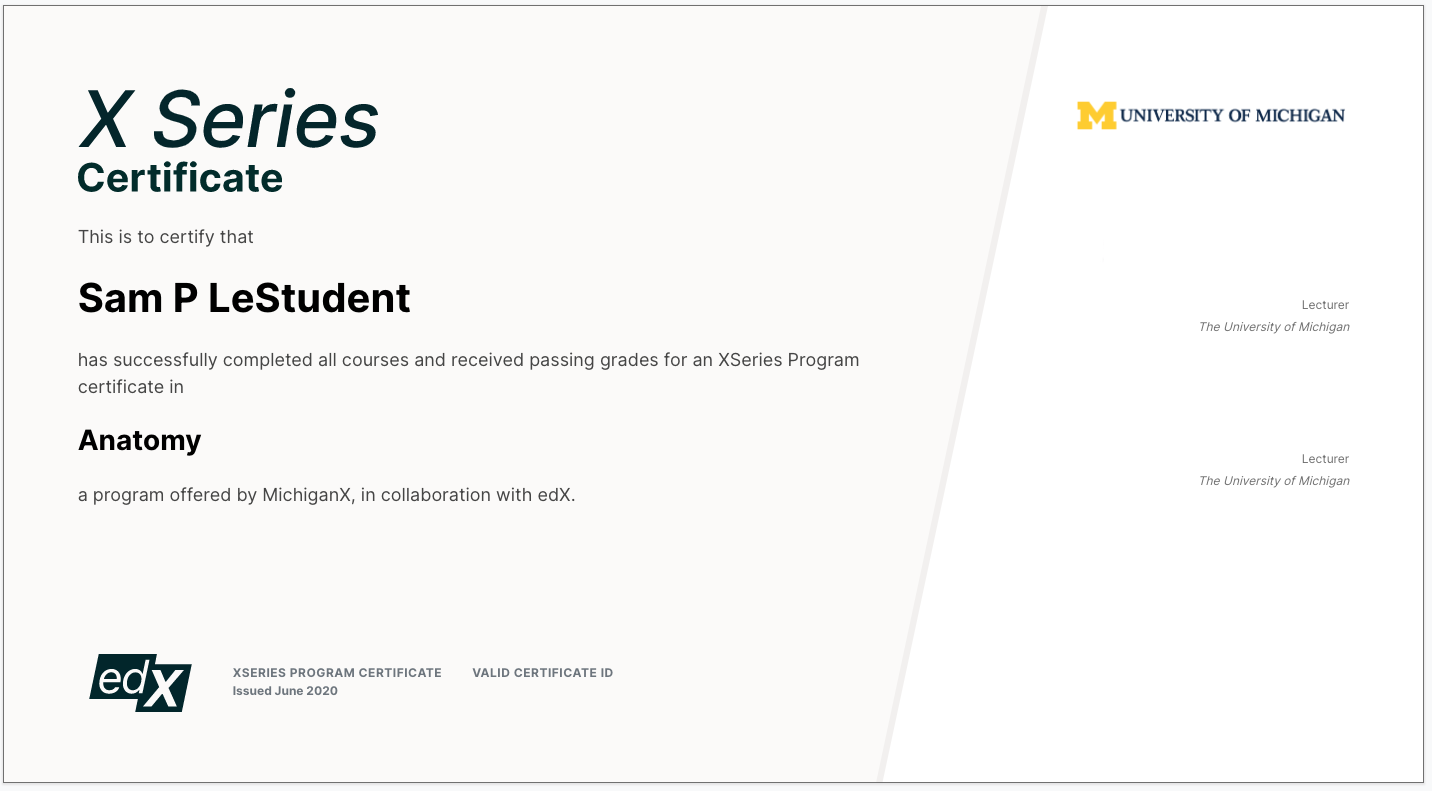Click the University of Michigan wordmark

1232,115
